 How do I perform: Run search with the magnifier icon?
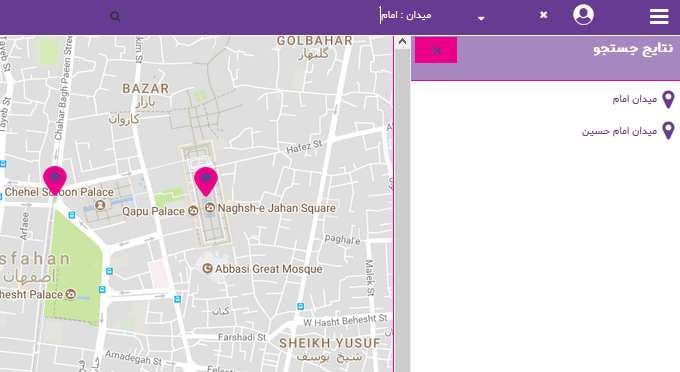click(x=115, y=16)
